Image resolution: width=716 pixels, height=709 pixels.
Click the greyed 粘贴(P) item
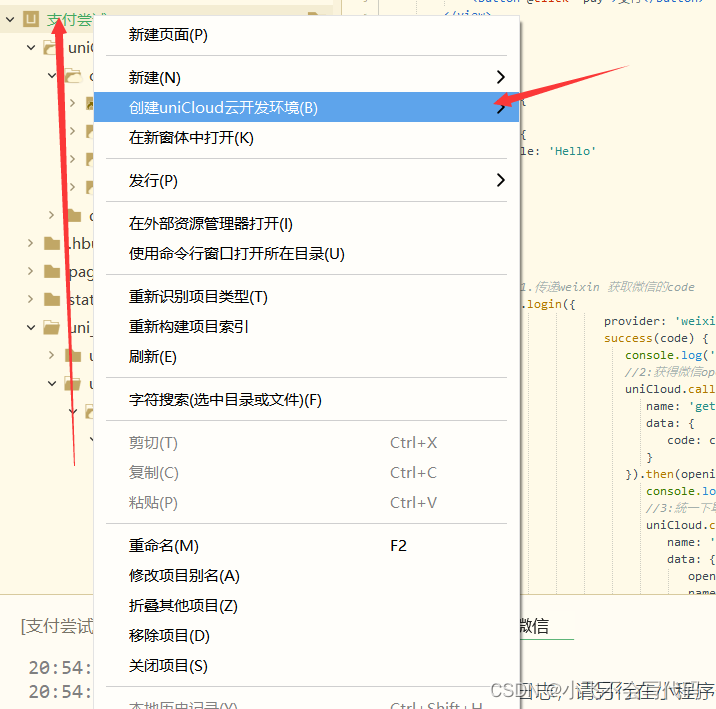click(x=306, y=503)
